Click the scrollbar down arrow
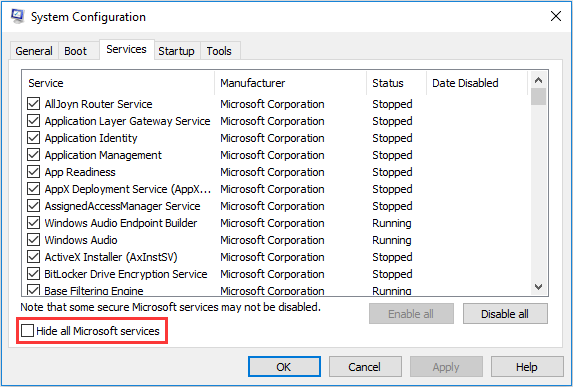 pos(538,287)
